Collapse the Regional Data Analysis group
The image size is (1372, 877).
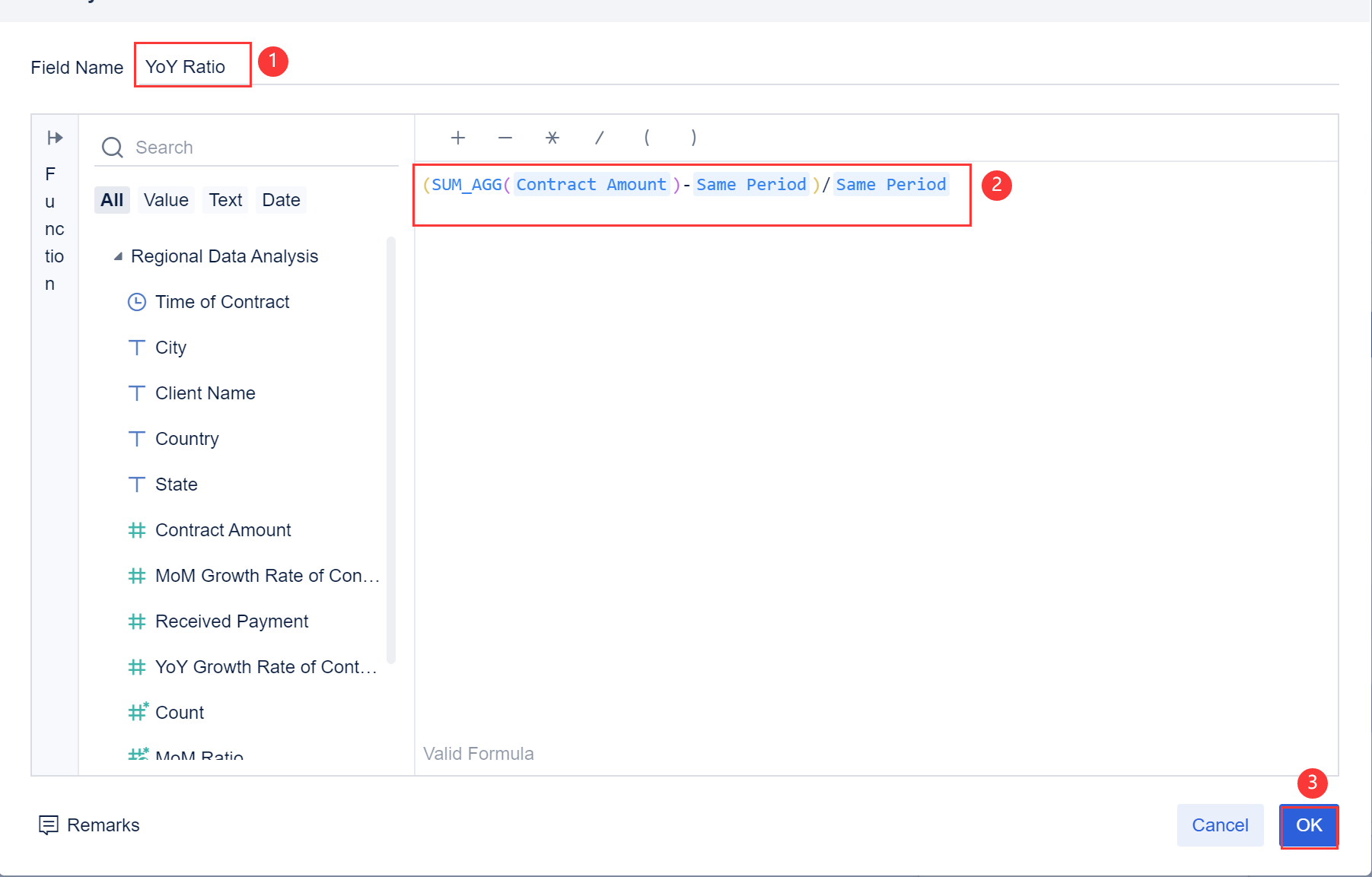click(118, 256)
